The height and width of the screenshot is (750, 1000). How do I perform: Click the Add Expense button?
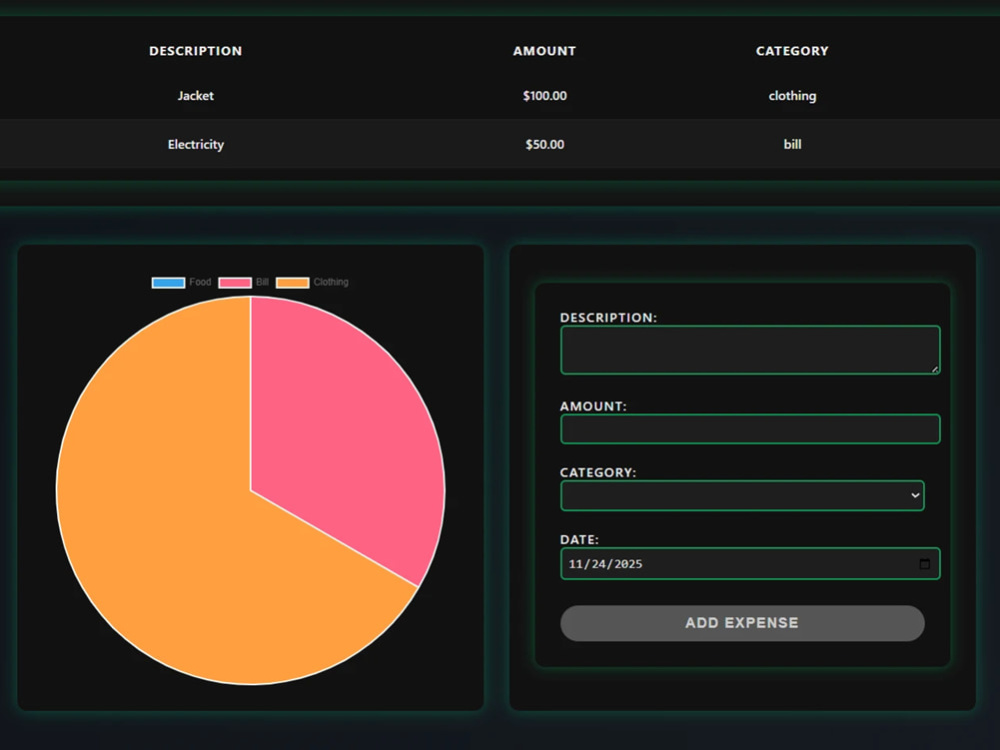(742, 623)
